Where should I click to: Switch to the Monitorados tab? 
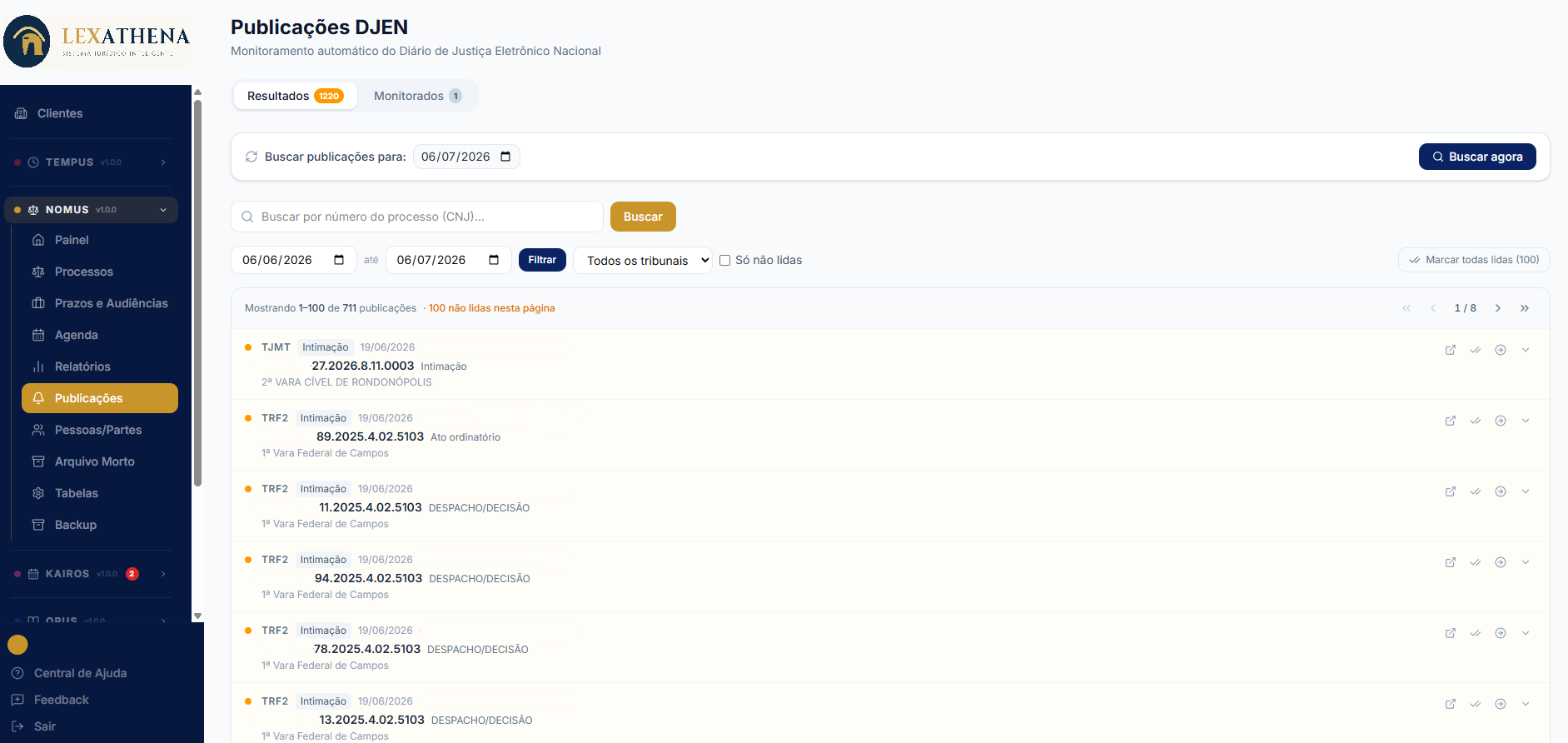point(417,96)
